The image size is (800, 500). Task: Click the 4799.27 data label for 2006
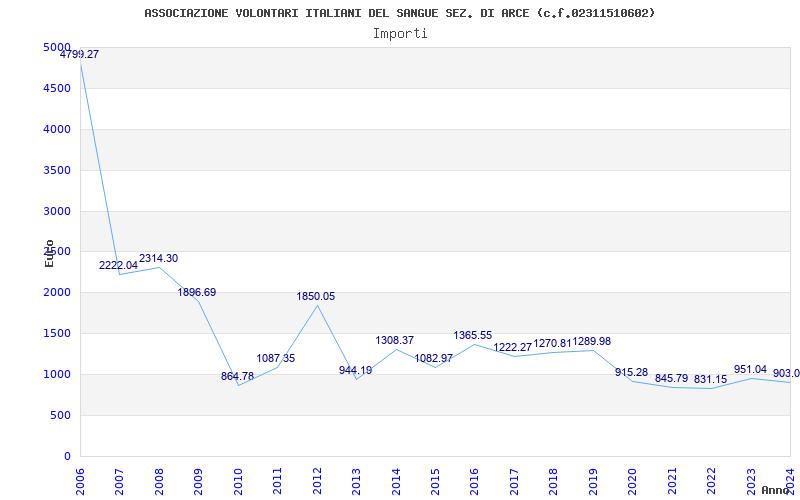tap(79, 55)
